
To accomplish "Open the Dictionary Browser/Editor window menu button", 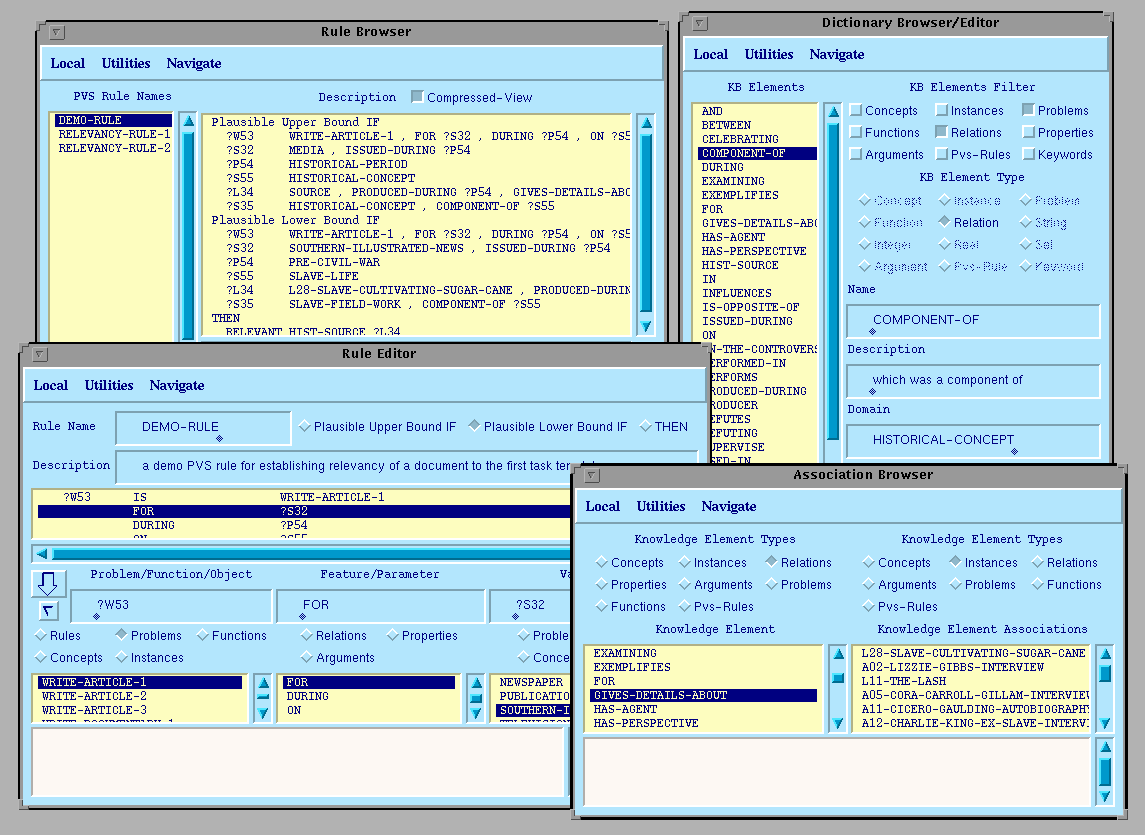I will [700, 23].
